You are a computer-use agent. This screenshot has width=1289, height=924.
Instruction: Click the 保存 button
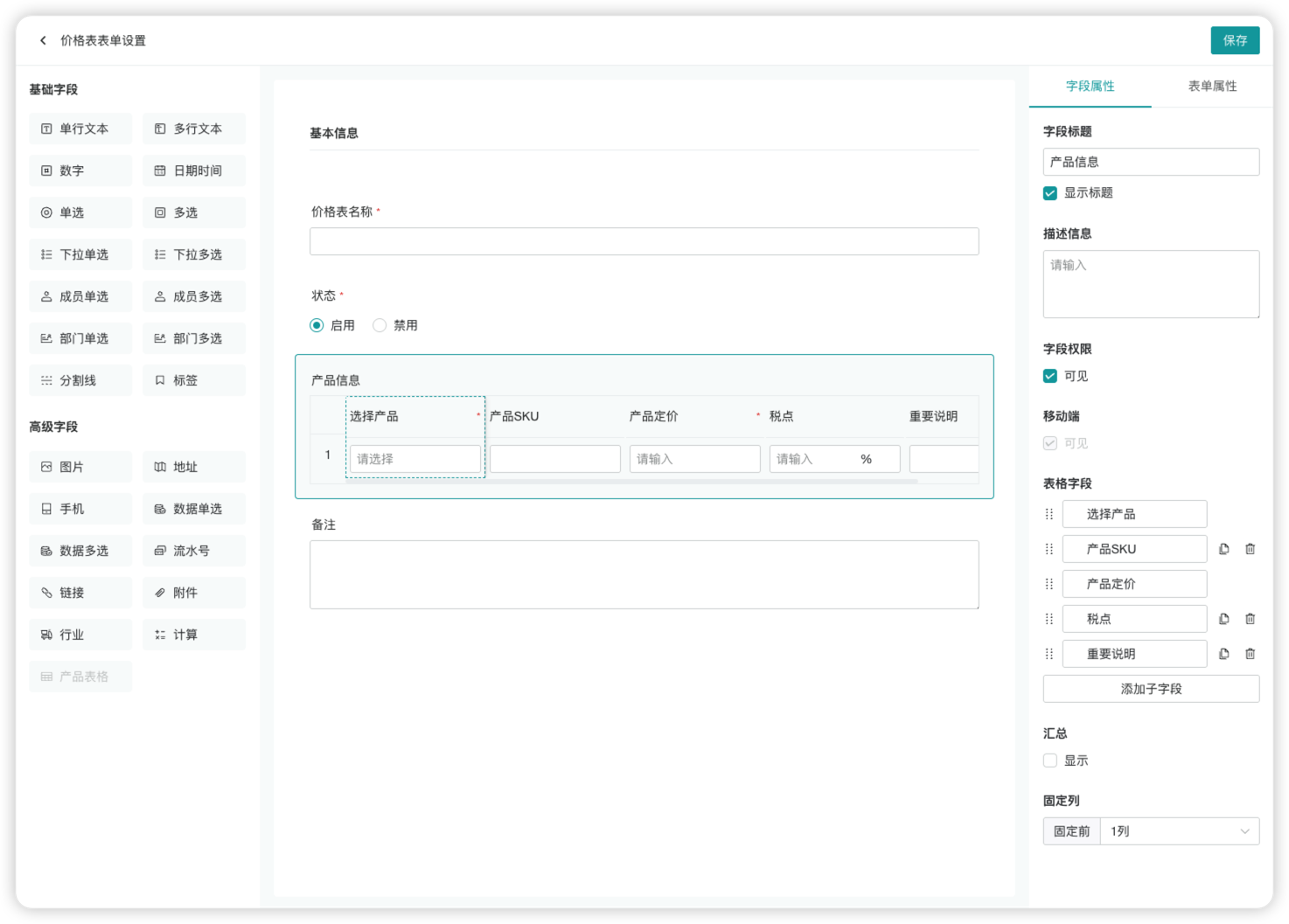point(1235,40)
